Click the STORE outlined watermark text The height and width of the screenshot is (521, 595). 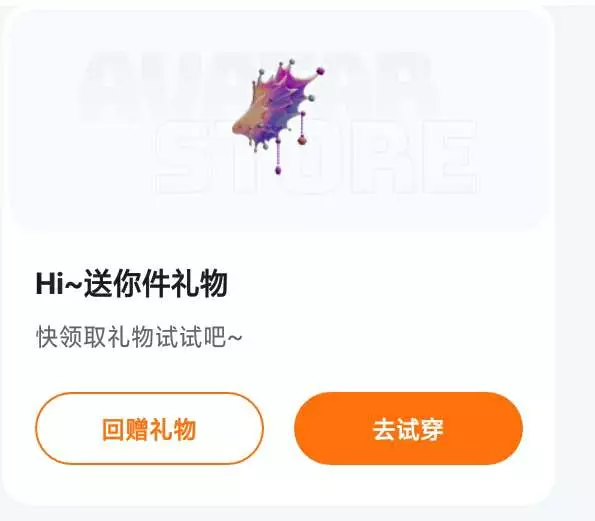click(316, 157)
